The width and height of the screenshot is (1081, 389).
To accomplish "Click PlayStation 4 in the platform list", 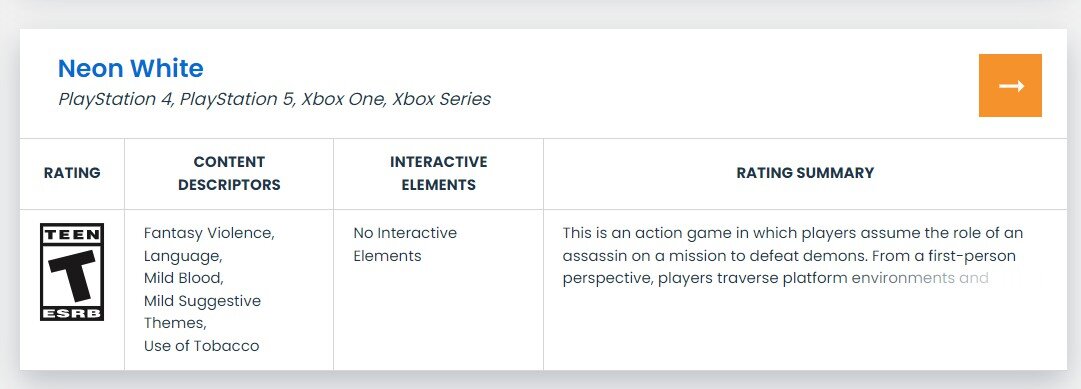I will point(116,99).
